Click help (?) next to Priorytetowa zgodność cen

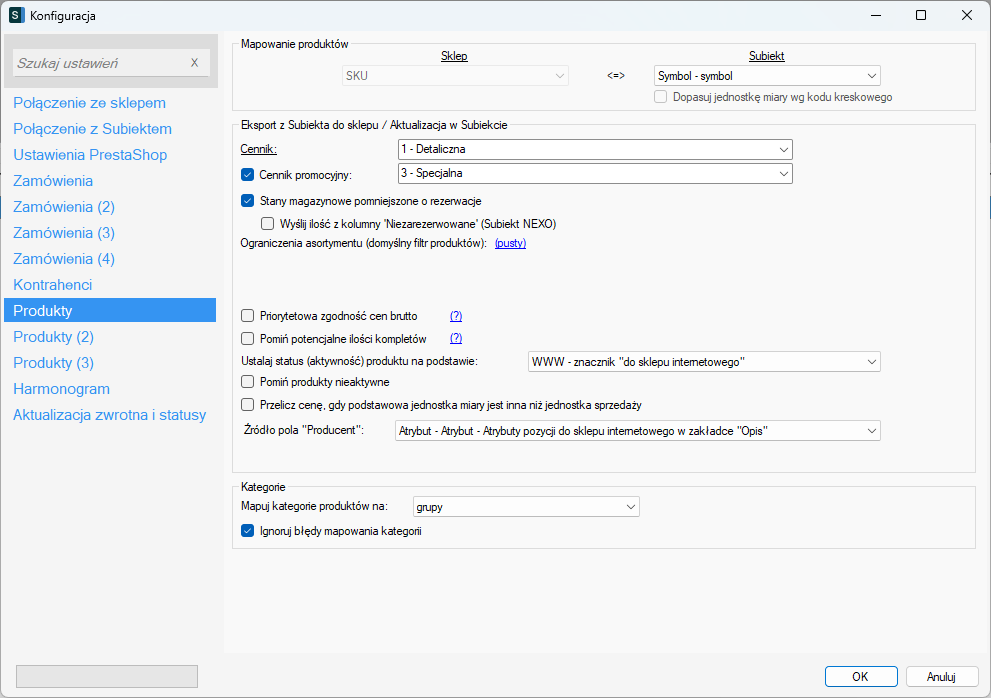pos(456,316)
